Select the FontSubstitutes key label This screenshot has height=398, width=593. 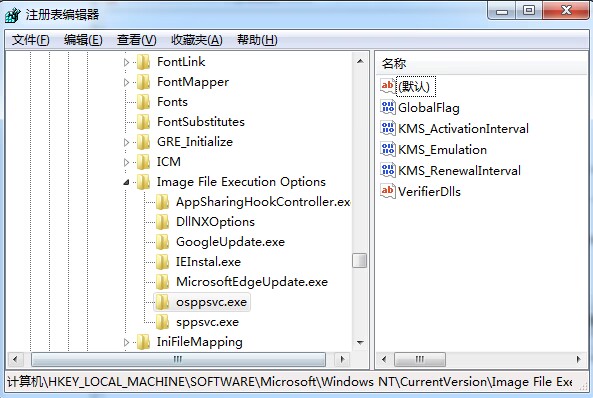point(201,122)
